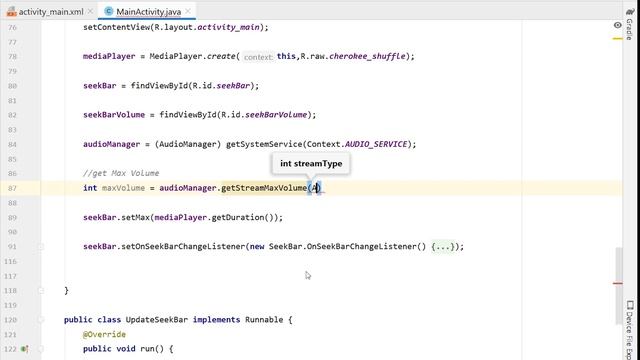Screen dimensions: 640x360
Task: Close the MainActivity.java tab
Action: [188, 11]
